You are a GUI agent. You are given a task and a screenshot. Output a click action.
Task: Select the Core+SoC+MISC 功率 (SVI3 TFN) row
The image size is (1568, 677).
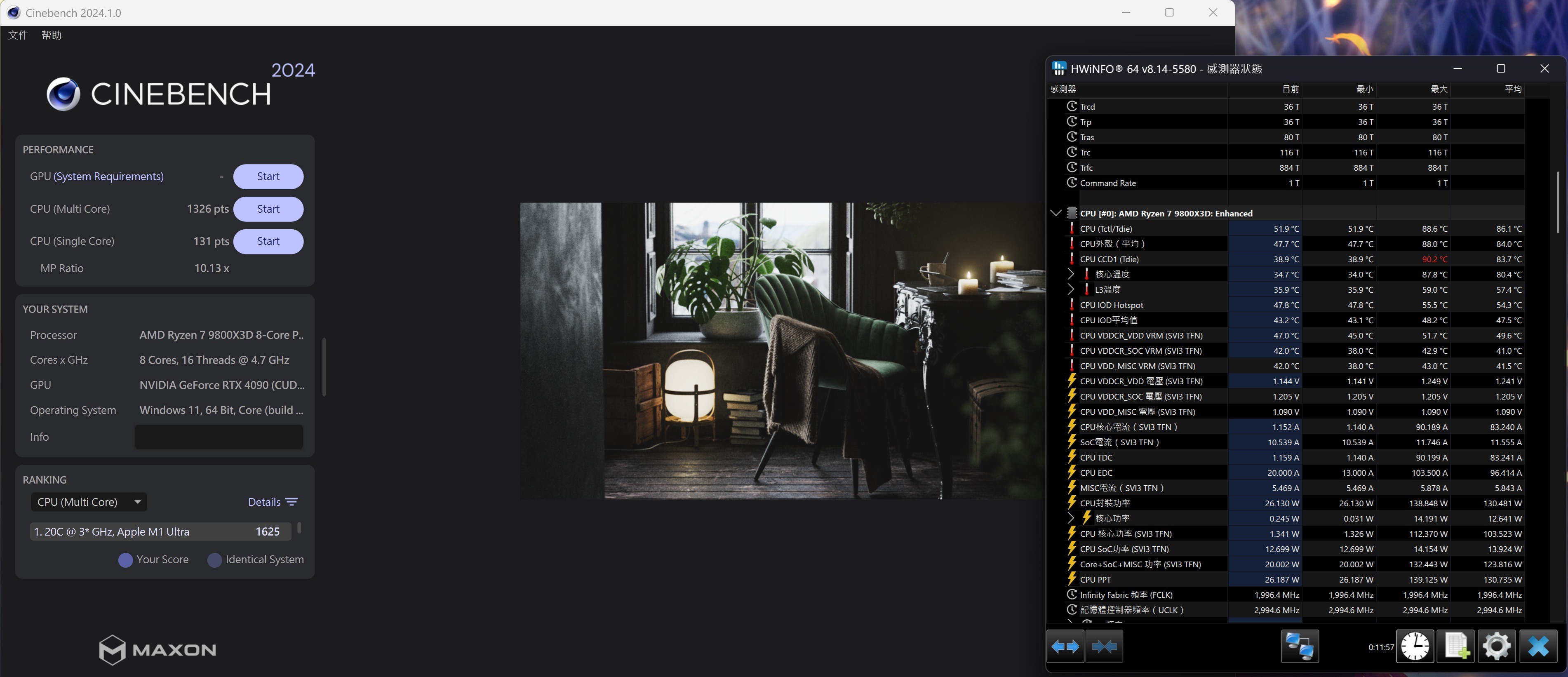(1286, 564)
